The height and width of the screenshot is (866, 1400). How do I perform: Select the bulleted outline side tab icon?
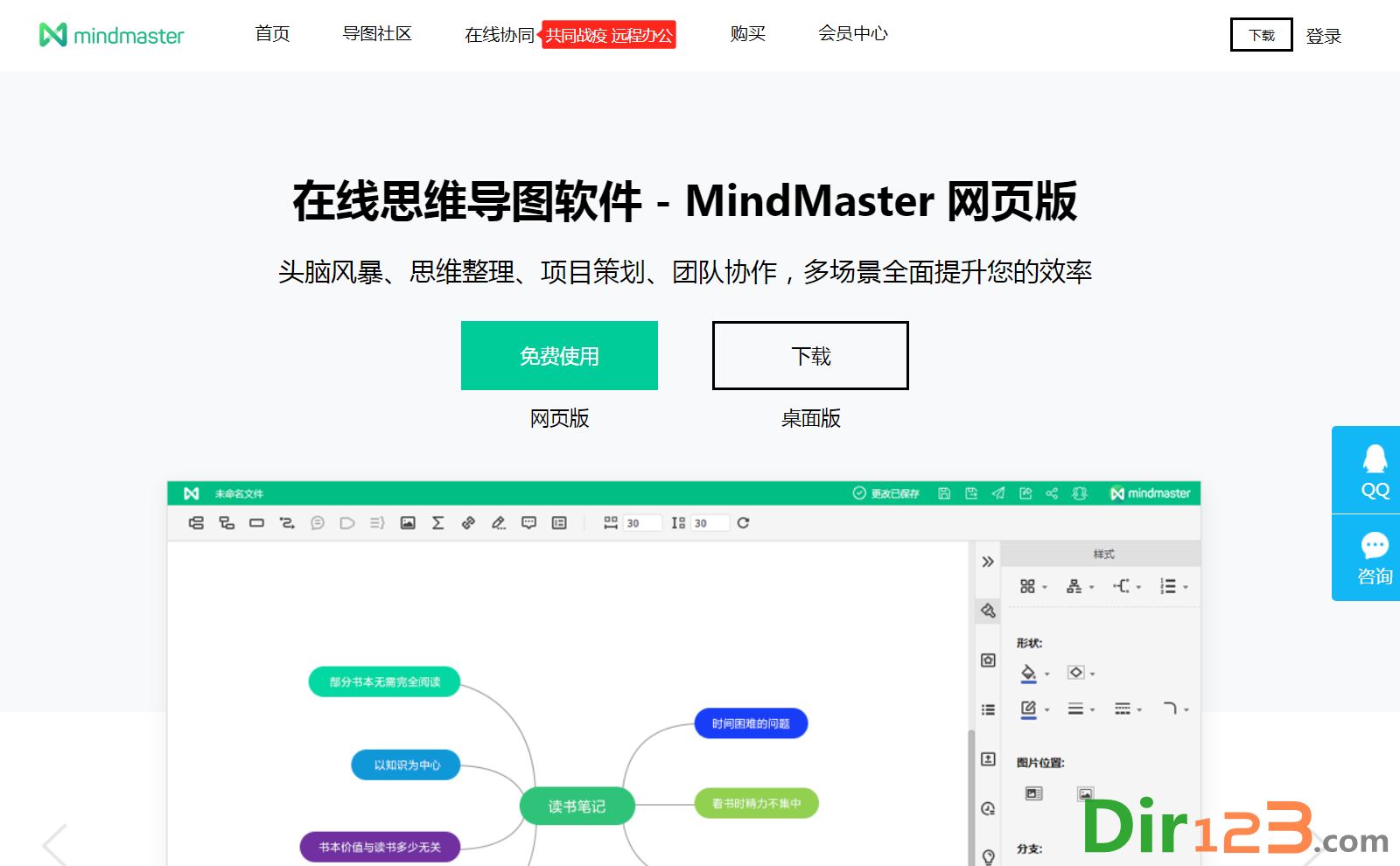click(x=988, y=709)
